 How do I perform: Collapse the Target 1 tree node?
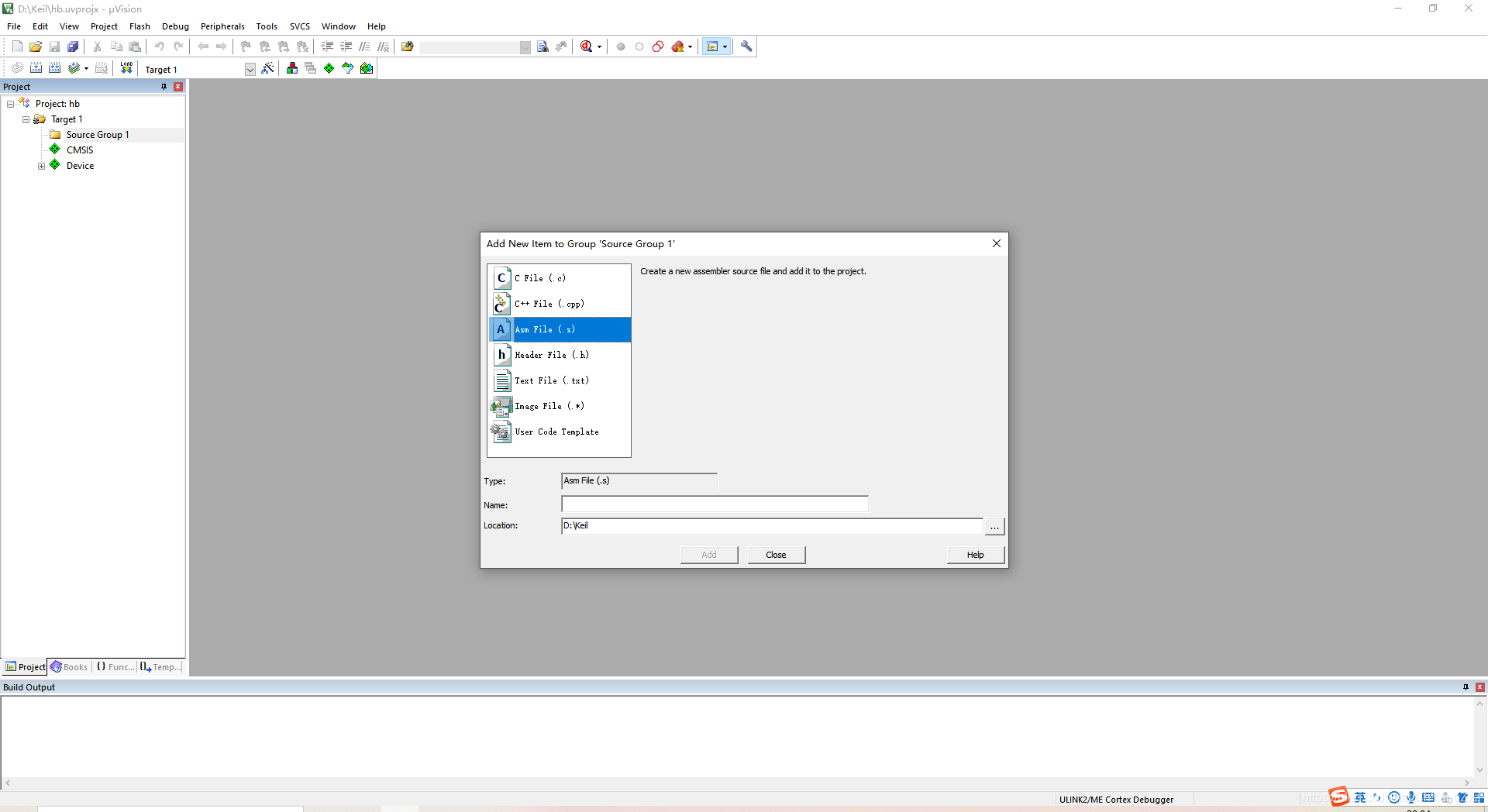[26, 119]
